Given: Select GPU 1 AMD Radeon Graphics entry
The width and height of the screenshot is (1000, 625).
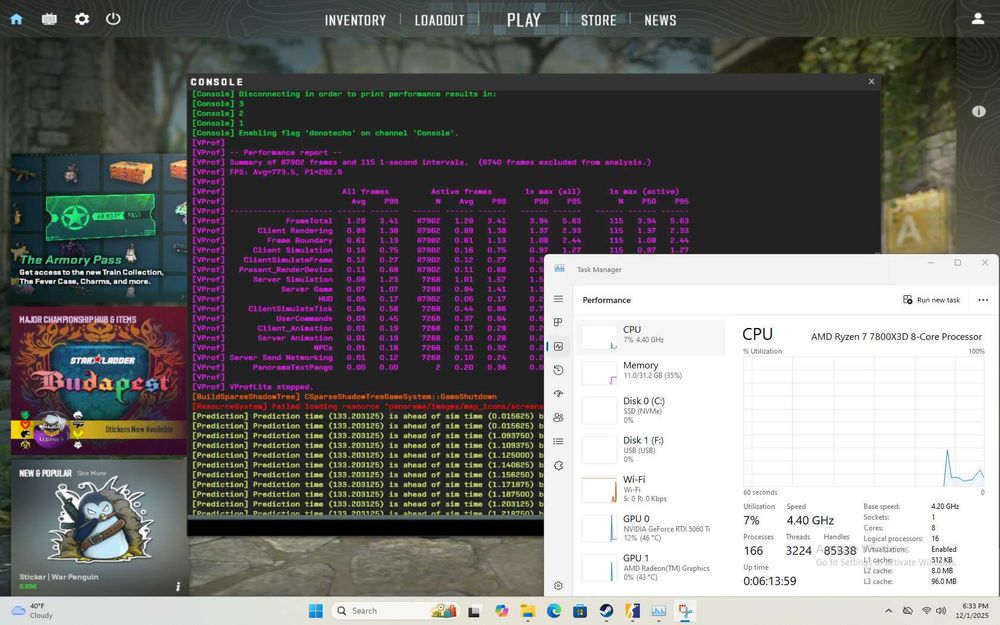Looking at the screenshot, I should [x=651, y=568].
